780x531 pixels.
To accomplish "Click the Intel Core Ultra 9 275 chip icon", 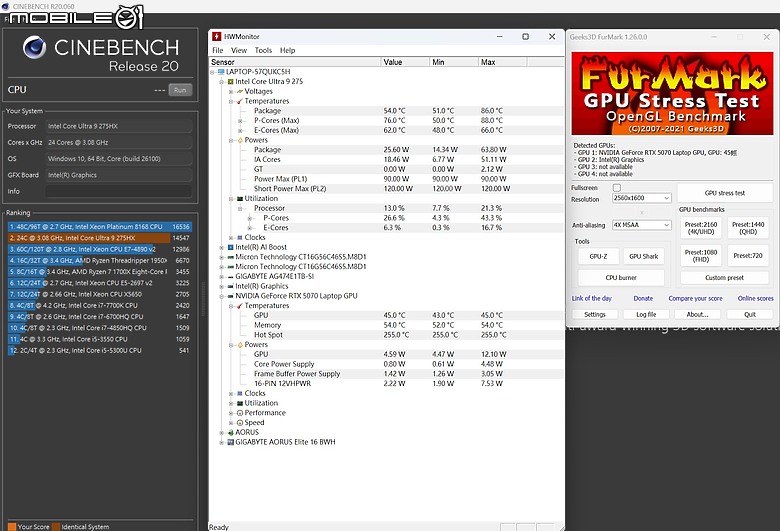I will (x=231, y=82).
